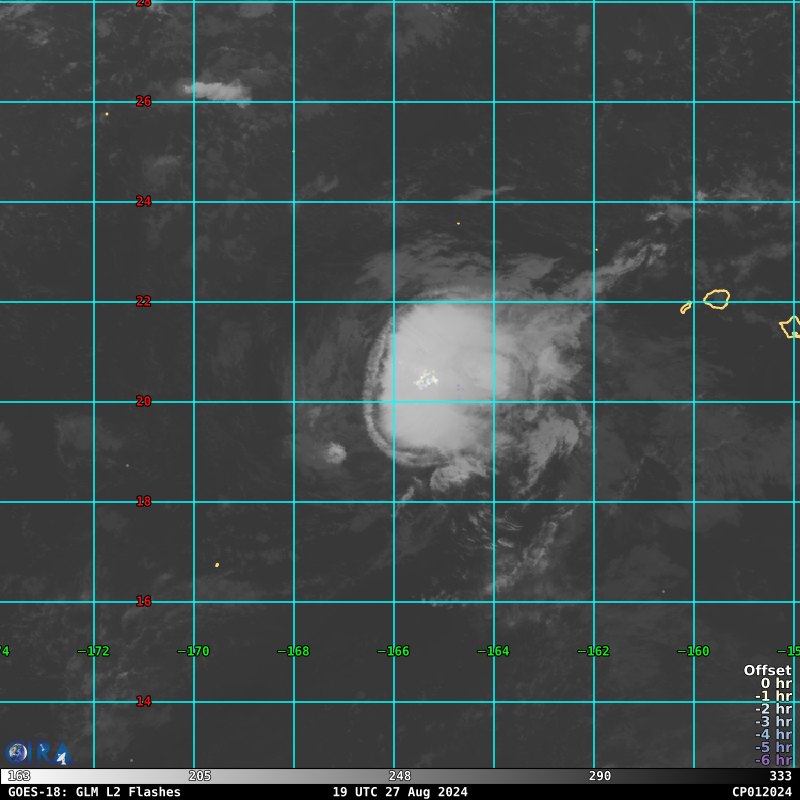Click the Offset legend heading
The image size is (800, 800).
(767, 671)
